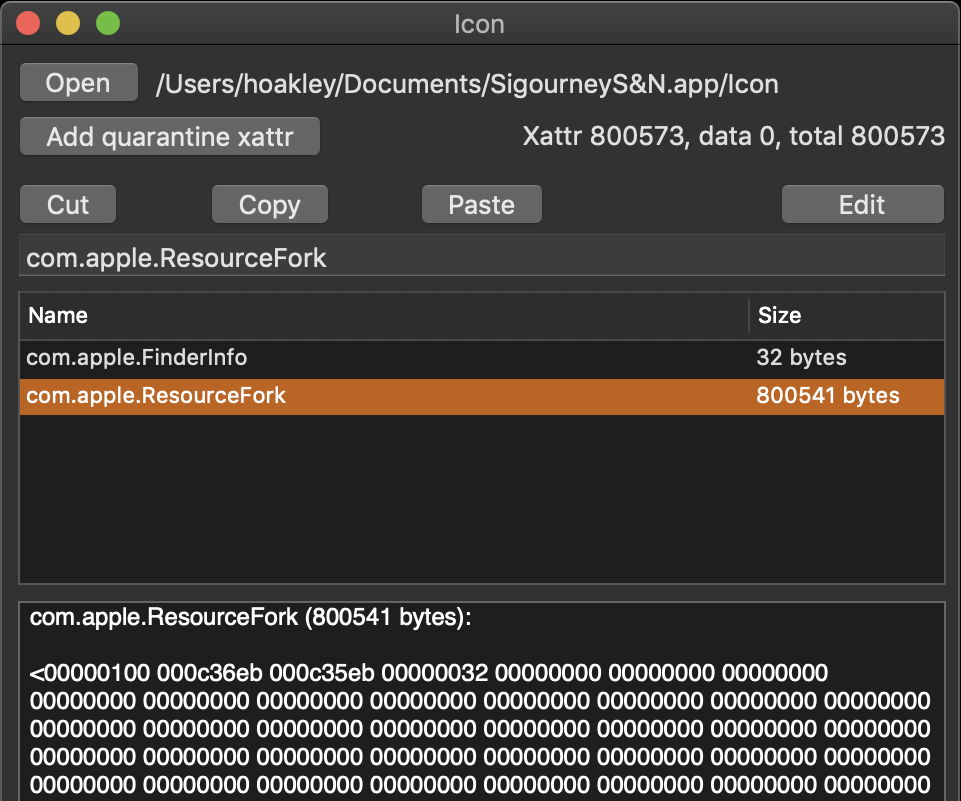The width and height of the screenshot is (961, 801).
Task: Click the hex line starting <00000100
Action: click(428, 673)
